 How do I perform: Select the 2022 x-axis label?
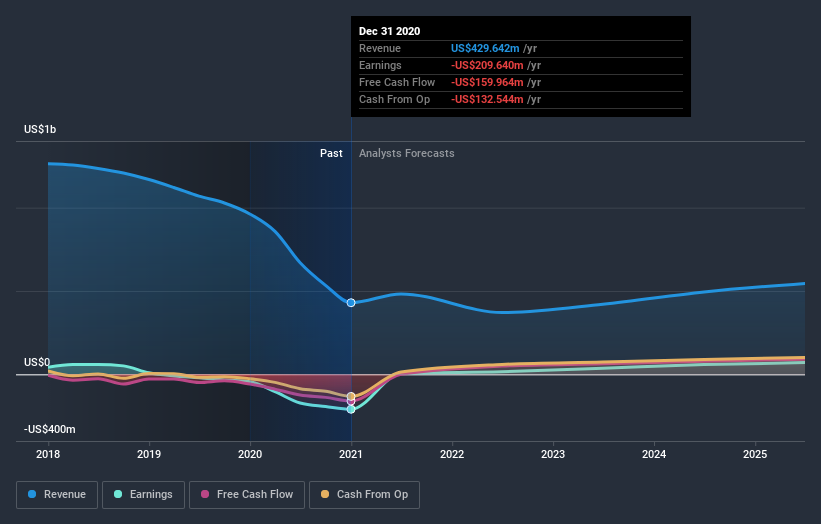(x=452, y=454)
